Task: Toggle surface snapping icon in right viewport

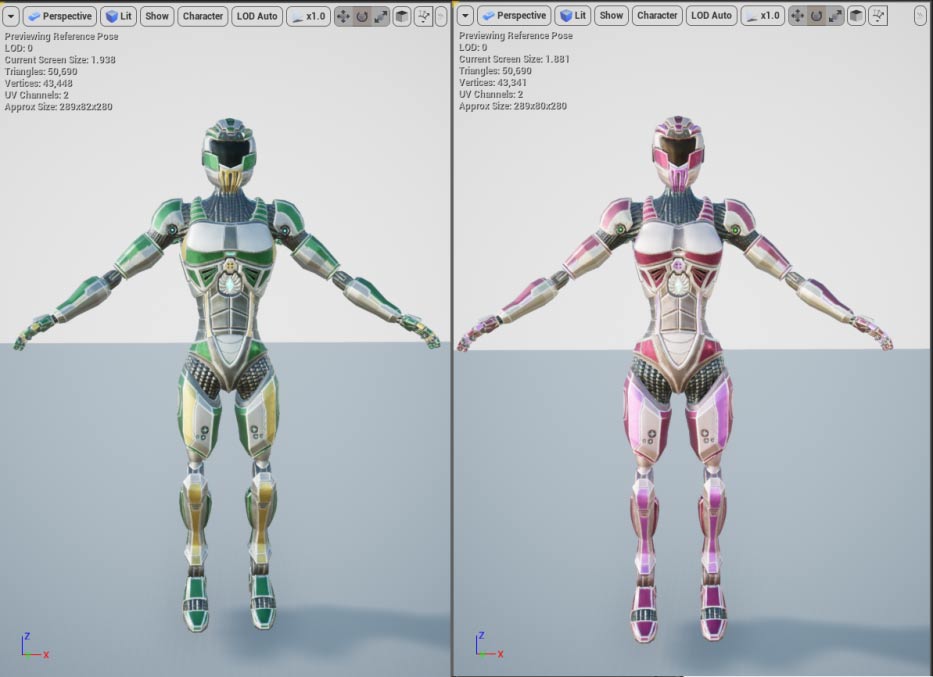Action: (878, 16)
